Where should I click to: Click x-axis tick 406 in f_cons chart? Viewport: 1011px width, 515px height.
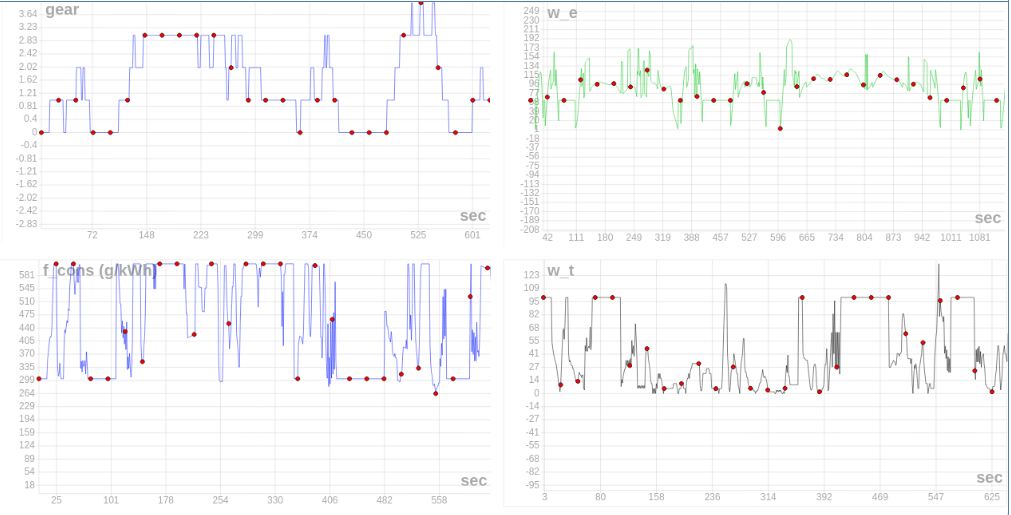coord(329,500)
